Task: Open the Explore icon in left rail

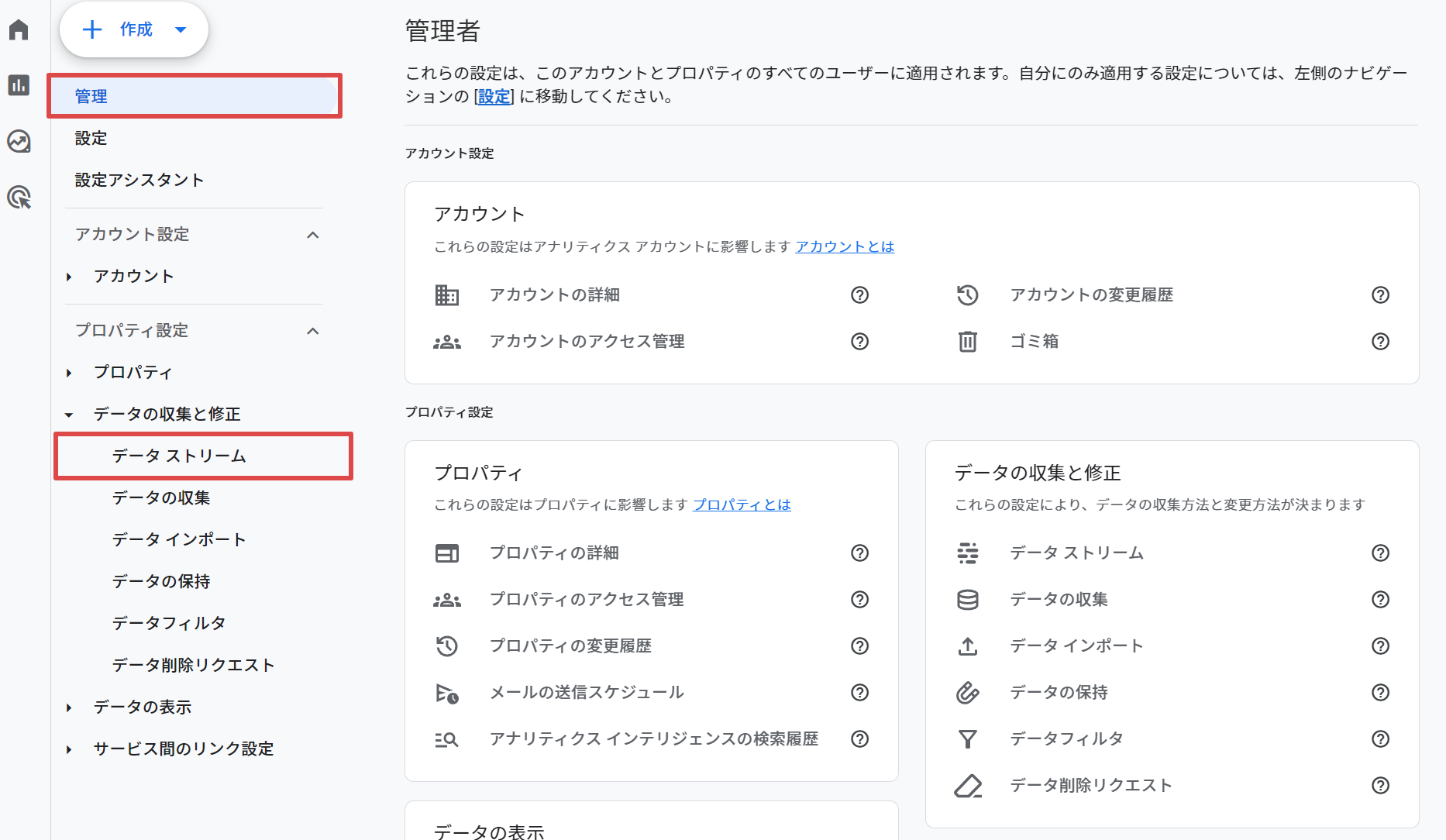Action: tap(19, 141)
